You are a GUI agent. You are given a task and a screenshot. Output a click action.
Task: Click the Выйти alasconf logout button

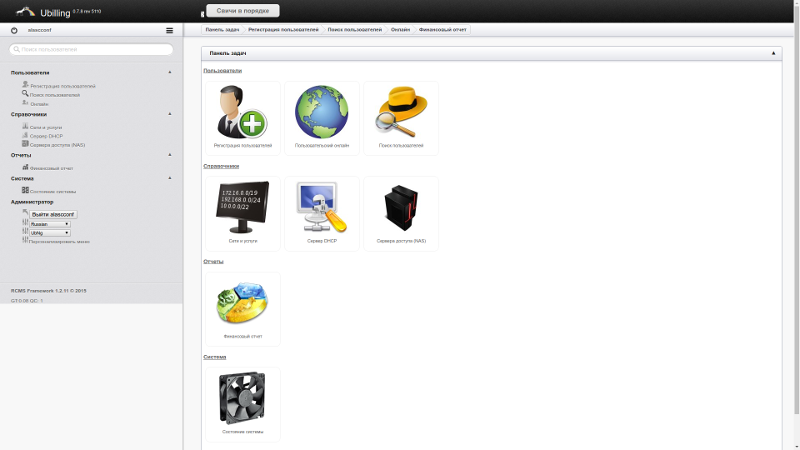click(x=53, y=214)
